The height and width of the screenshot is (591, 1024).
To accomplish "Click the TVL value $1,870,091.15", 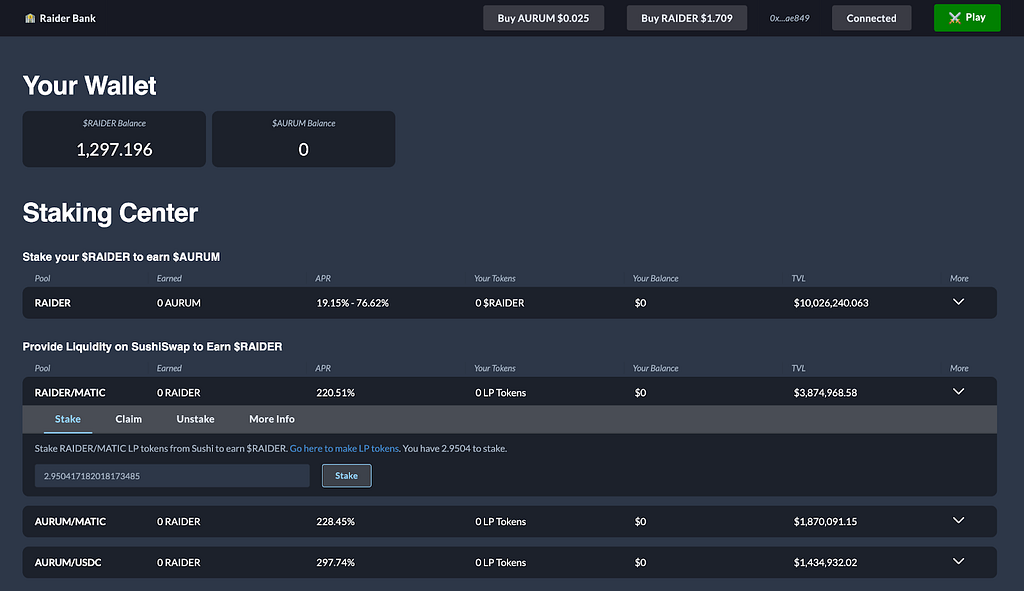I will (x=825, y=522).
